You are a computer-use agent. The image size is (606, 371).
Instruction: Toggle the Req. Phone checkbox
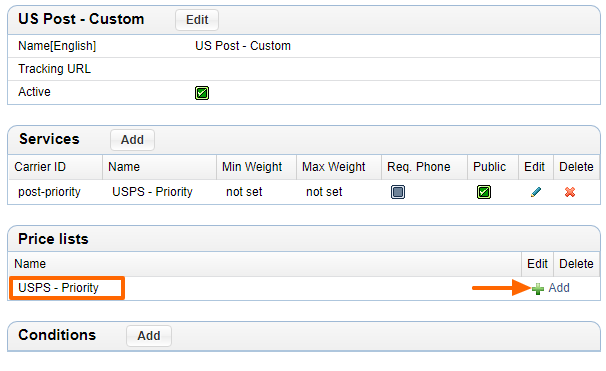coord(398,192)
